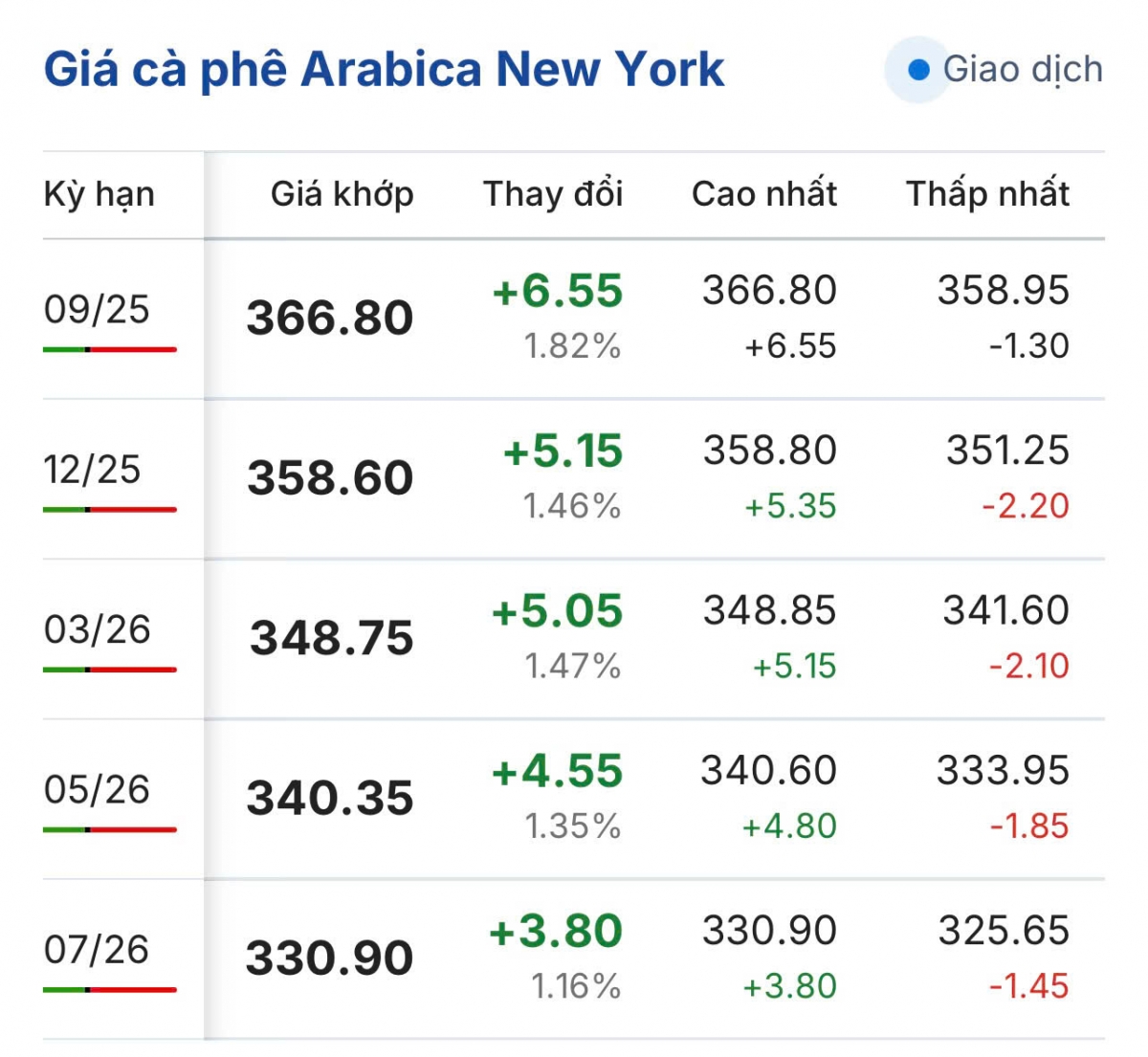Click the 340.60 highest price cell
1148x1057 pixels.
pos(768,770)
